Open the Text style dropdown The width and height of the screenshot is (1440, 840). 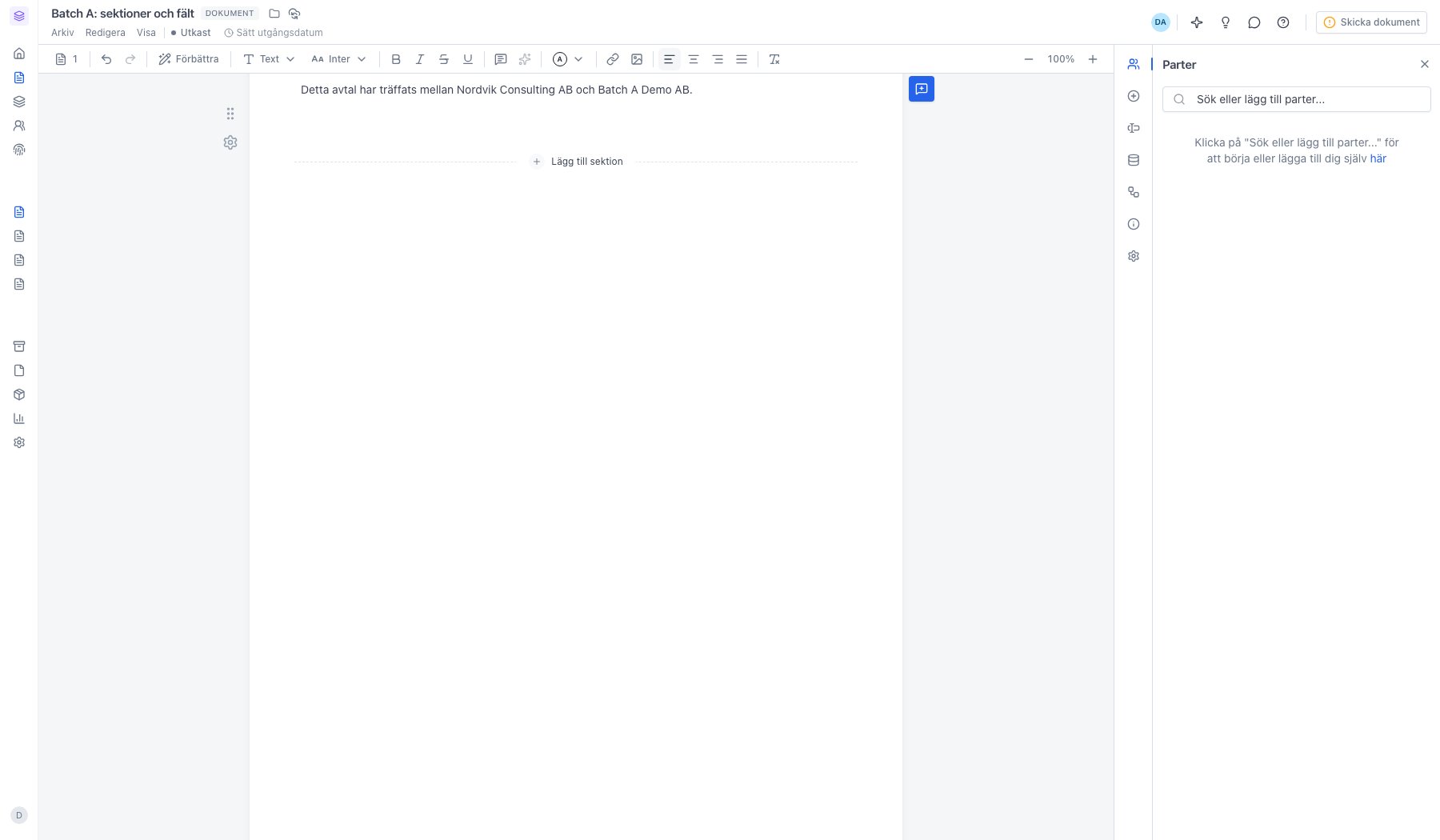(269, 59)
